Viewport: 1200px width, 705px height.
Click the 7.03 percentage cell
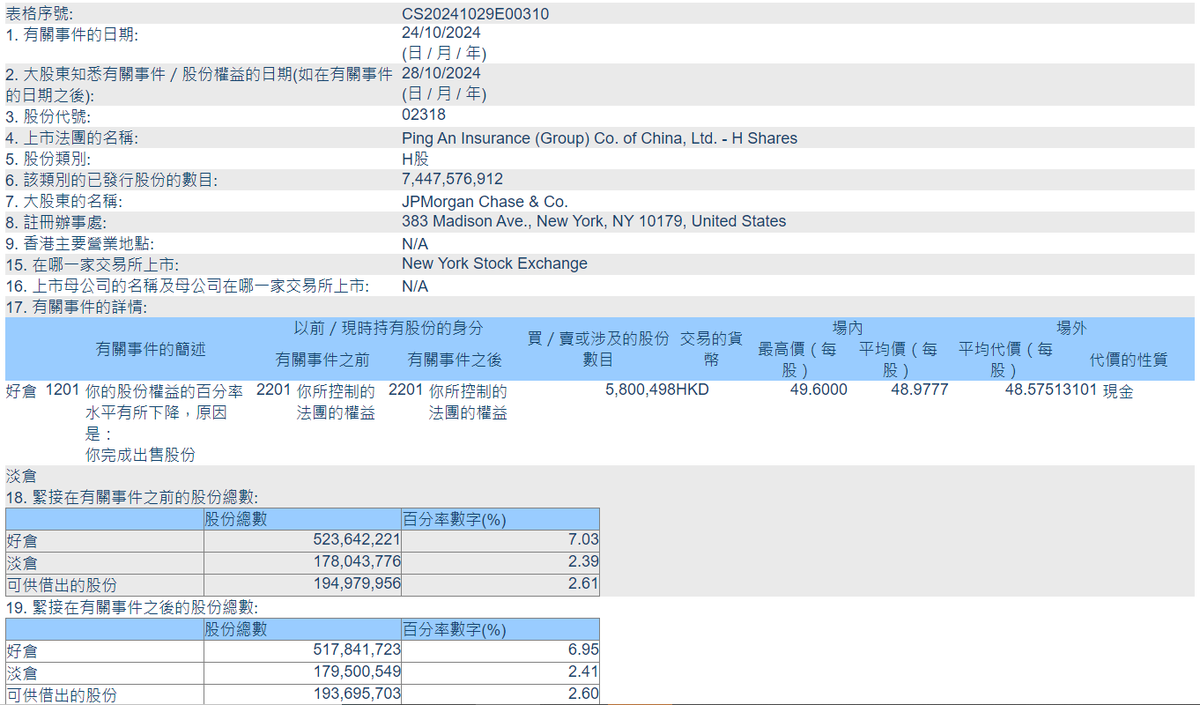tap(583, 541)
